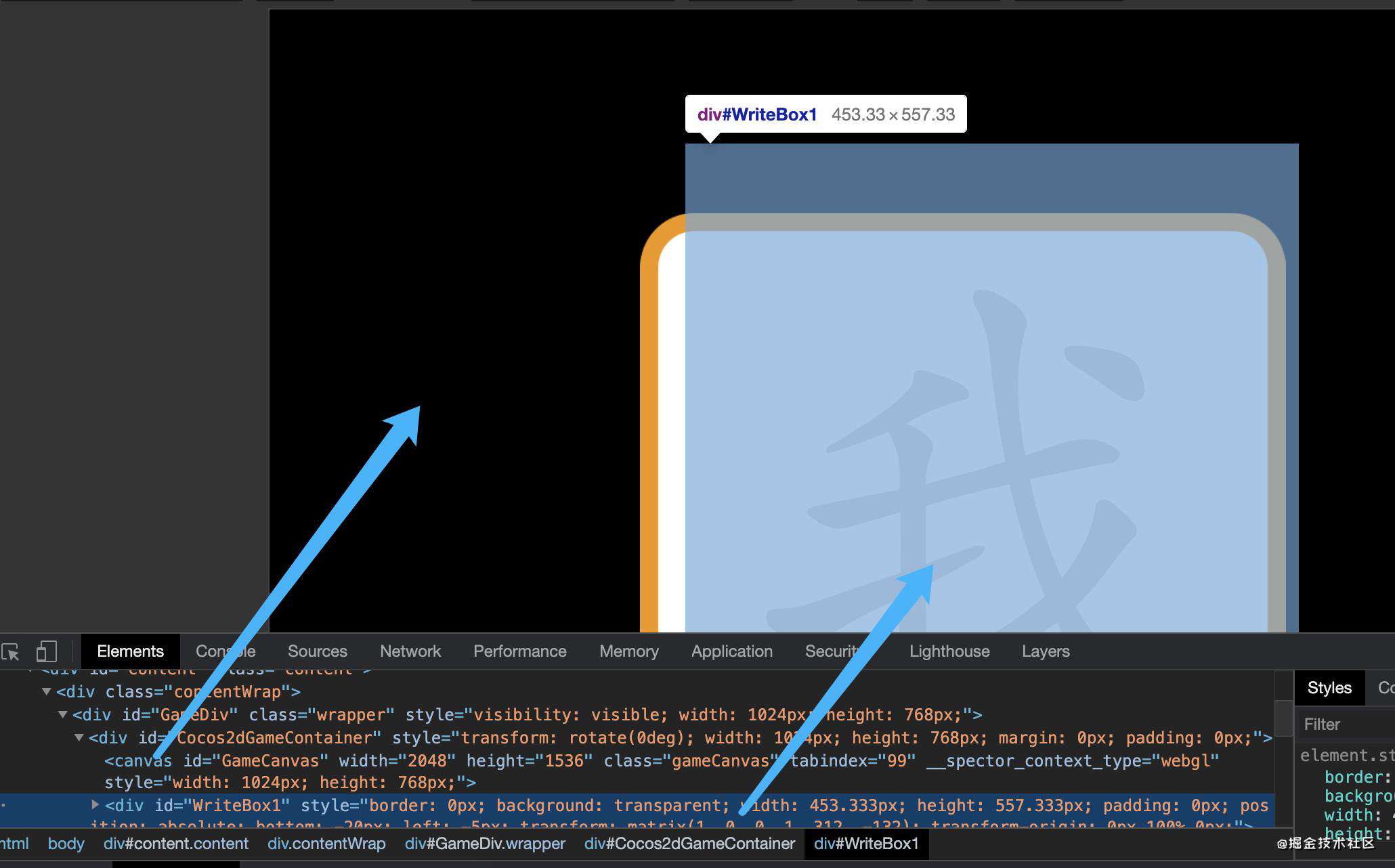Collapse the GameDiv wrapper node

(63, 714)
